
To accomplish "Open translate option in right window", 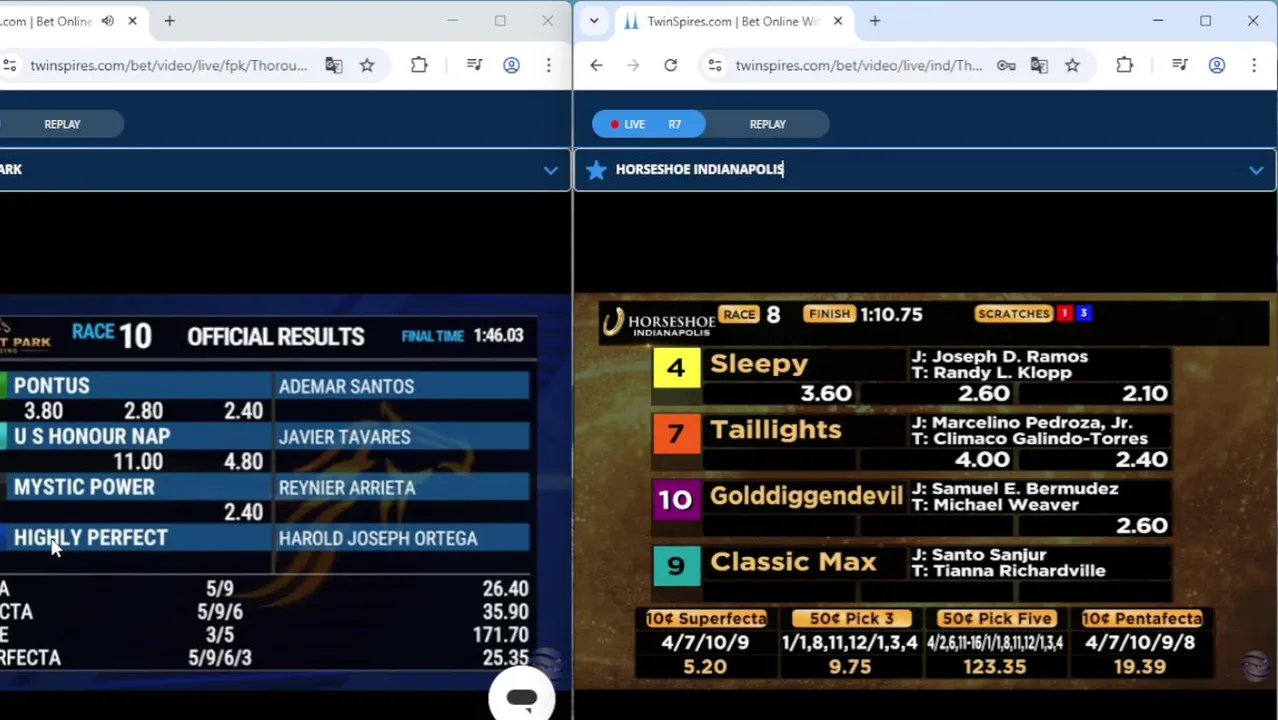I will tap(1039, 65).
